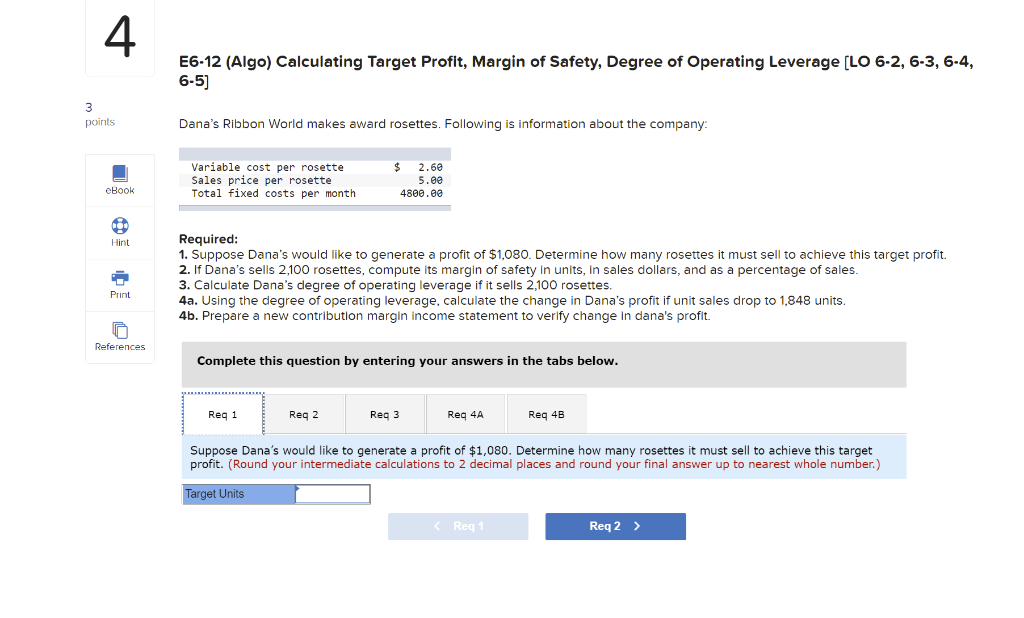
Task: Open the eBook resource
Action: point(119,180)
